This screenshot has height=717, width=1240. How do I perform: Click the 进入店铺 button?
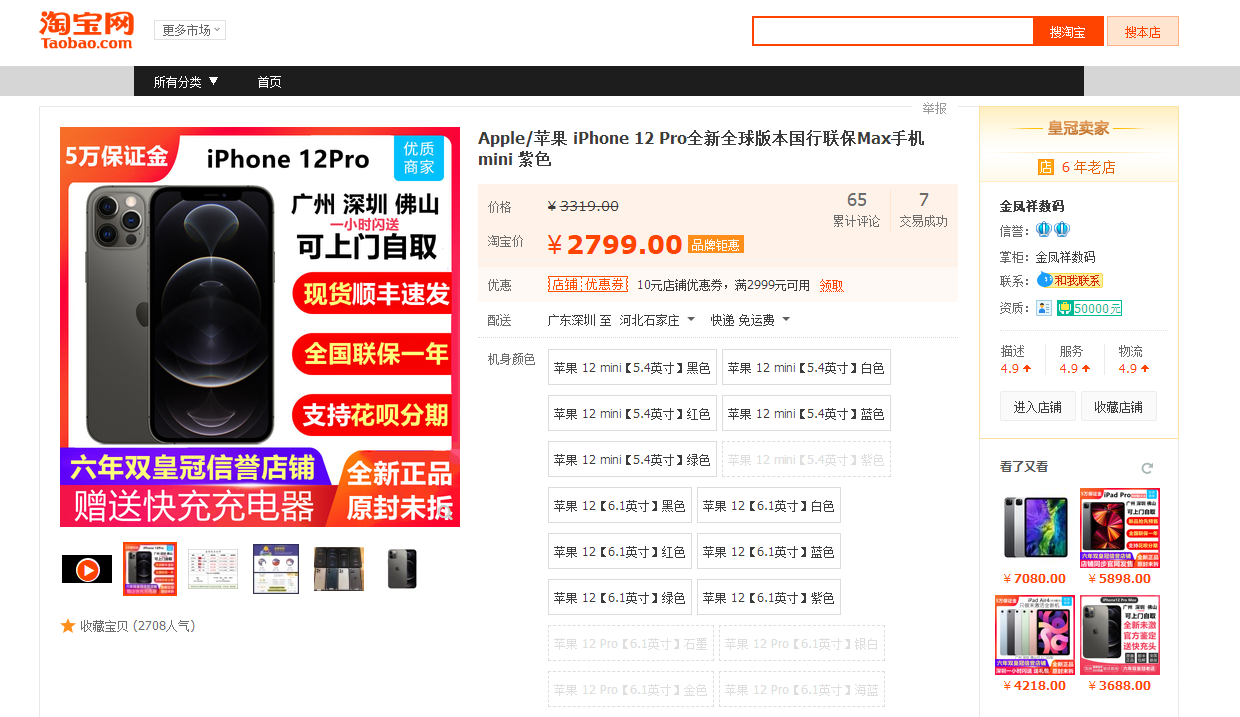pos(1038,406)
